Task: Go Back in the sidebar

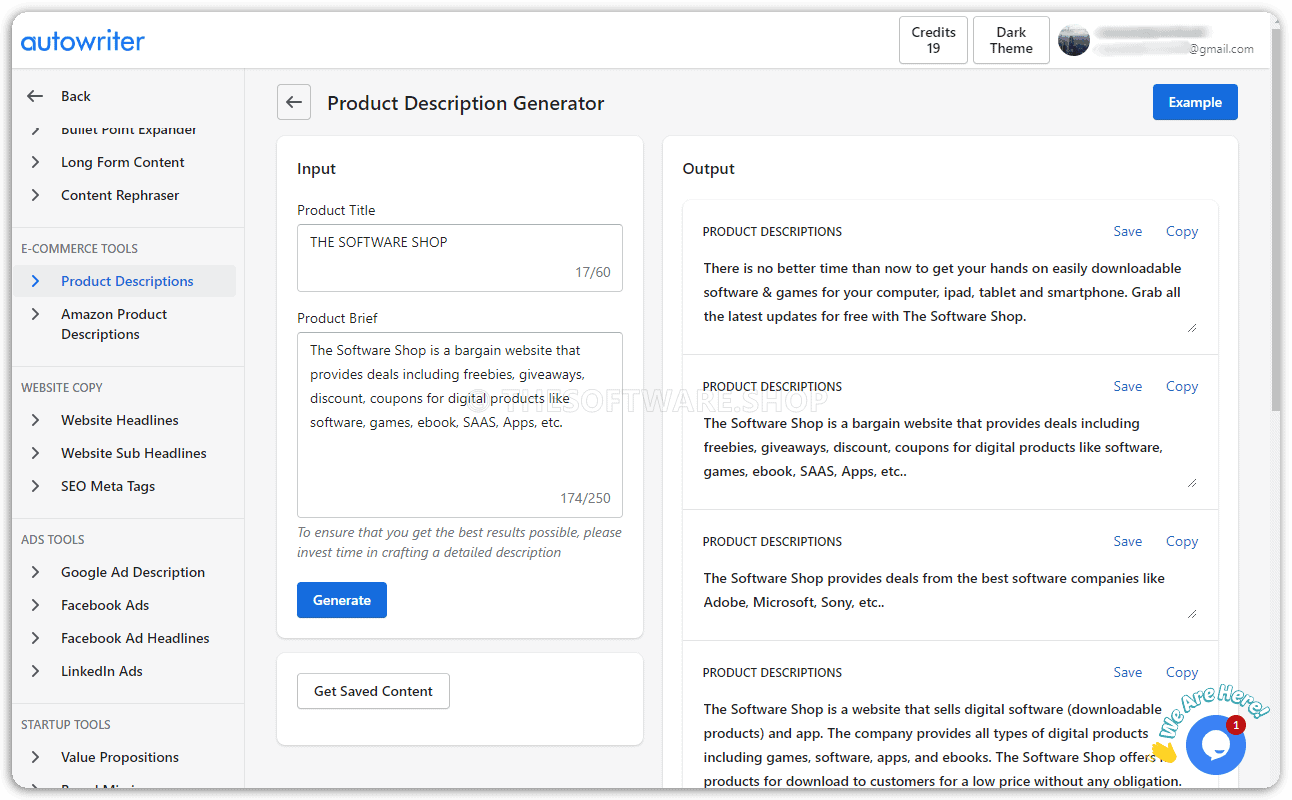Action: point(75,96)
